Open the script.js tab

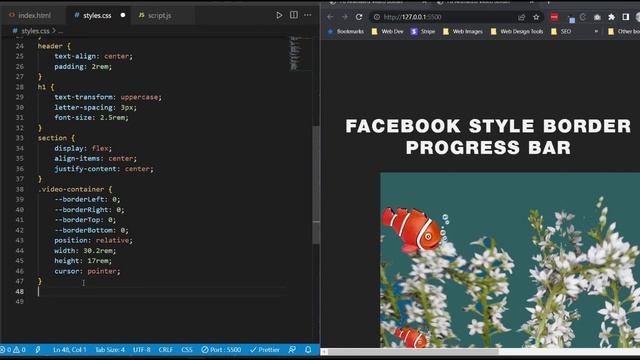(x=155, y=16)
